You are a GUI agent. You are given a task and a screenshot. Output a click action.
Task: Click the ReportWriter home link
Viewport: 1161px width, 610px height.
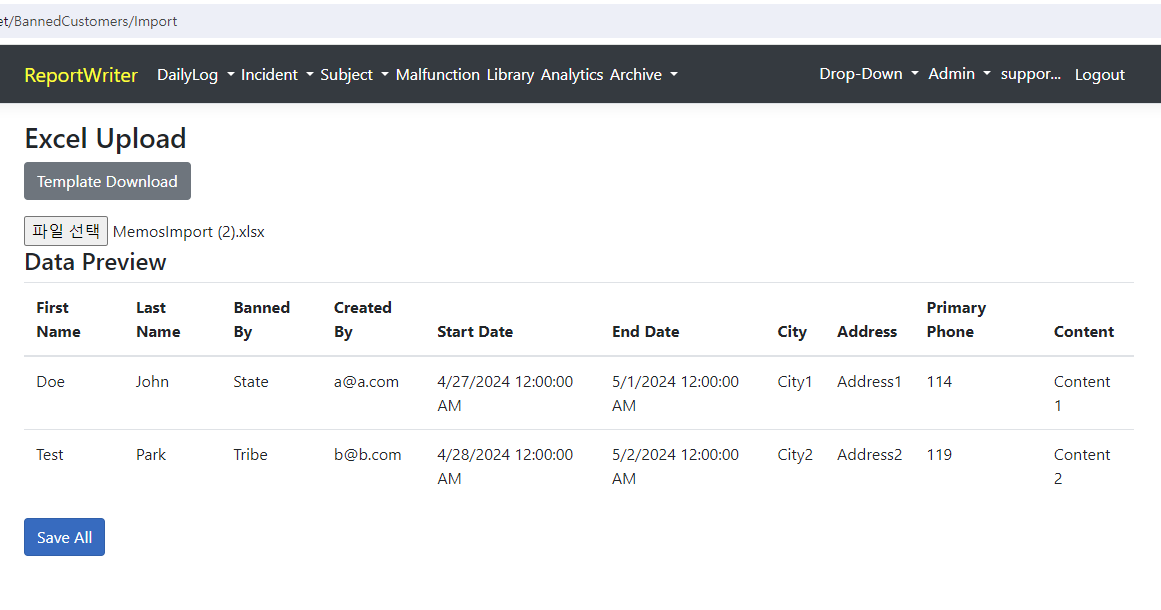81,74
